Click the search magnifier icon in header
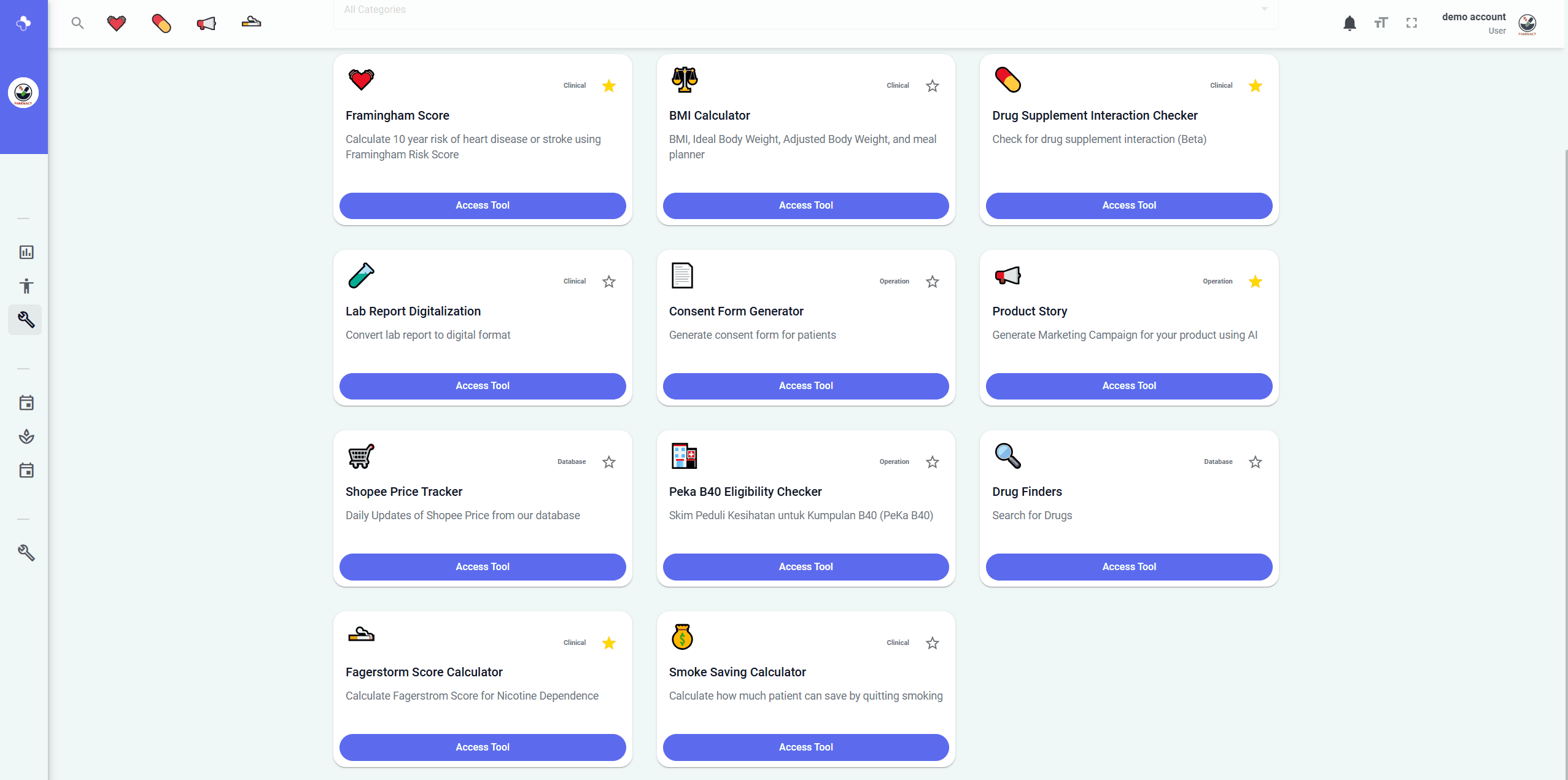Screen dimensions: 1568x780 [77, 23]
